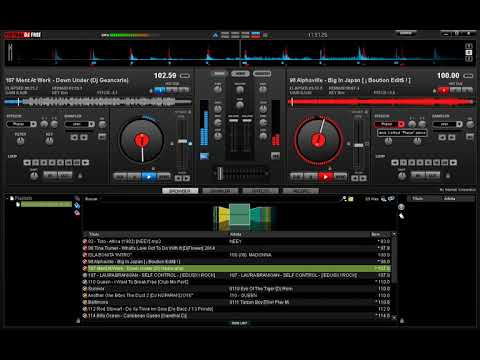Trigger hot cue 3 on left deck
This screenshot has width=480, height=360.
184,90
